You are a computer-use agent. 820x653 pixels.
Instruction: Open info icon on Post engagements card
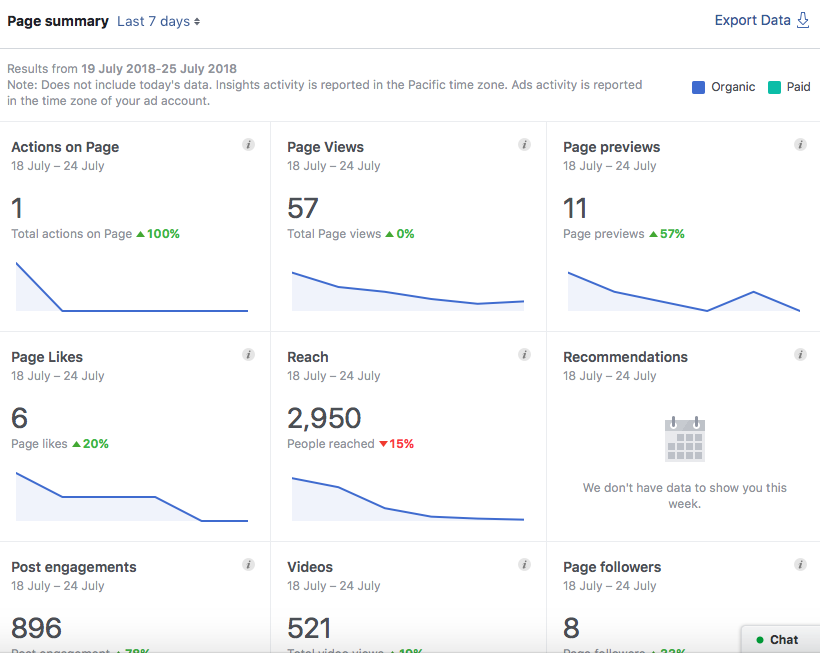tap(248, 565)
